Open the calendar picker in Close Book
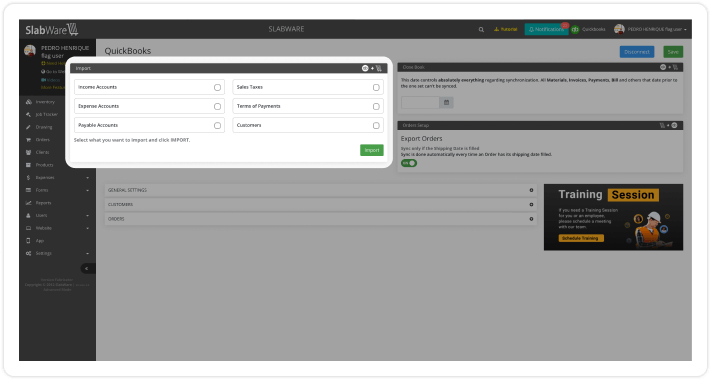Viewport: 711px width, 380px height. coord(446,102)
